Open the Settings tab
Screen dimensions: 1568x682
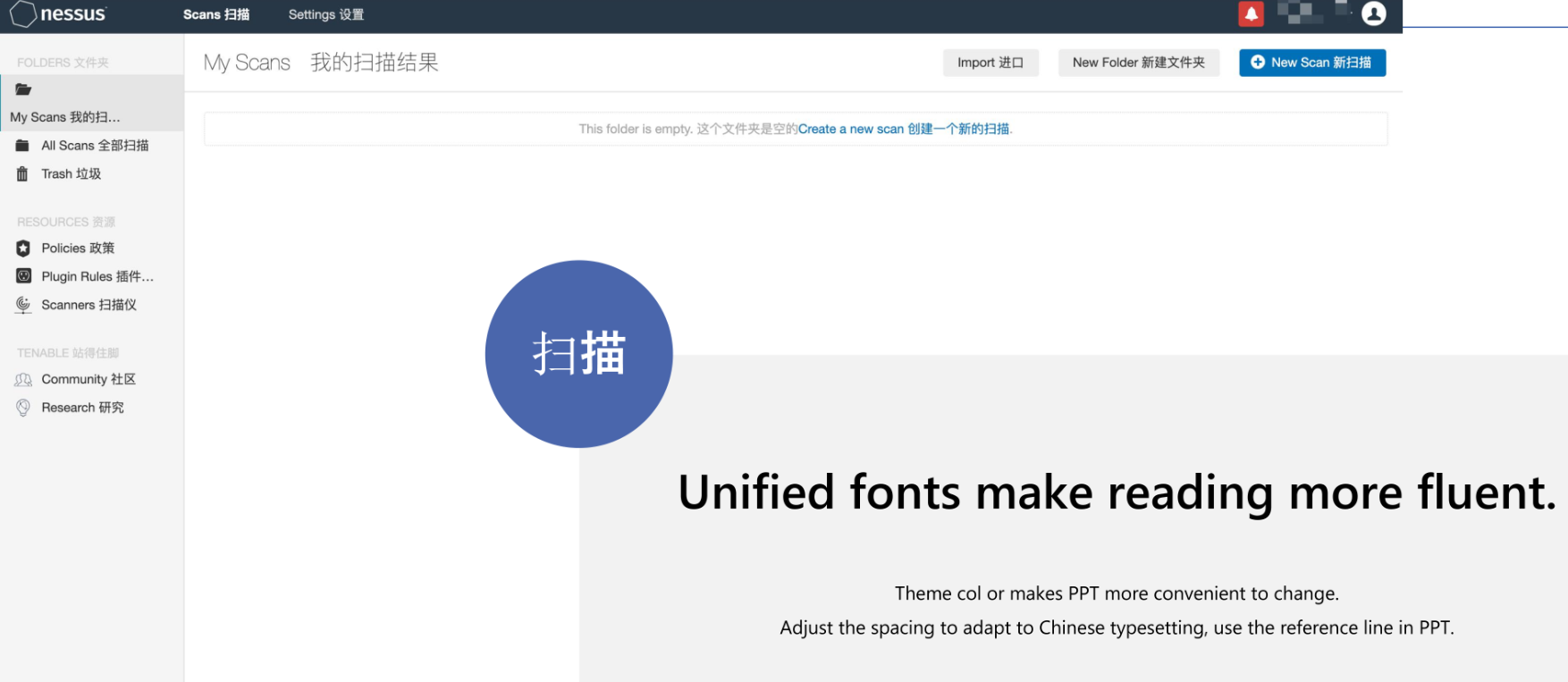pyautogui.click(x=325, y=14)
